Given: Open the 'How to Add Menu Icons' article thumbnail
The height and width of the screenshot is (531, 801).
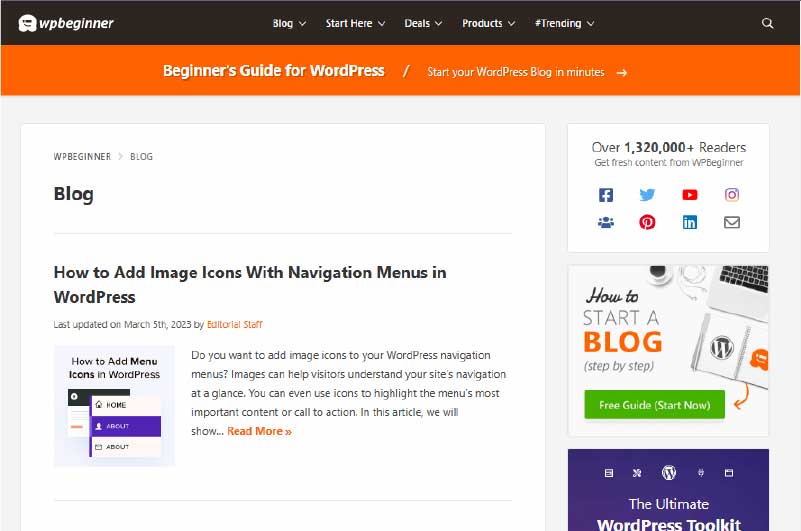Looking at the screenshot, I should click(x=114, y=406).
